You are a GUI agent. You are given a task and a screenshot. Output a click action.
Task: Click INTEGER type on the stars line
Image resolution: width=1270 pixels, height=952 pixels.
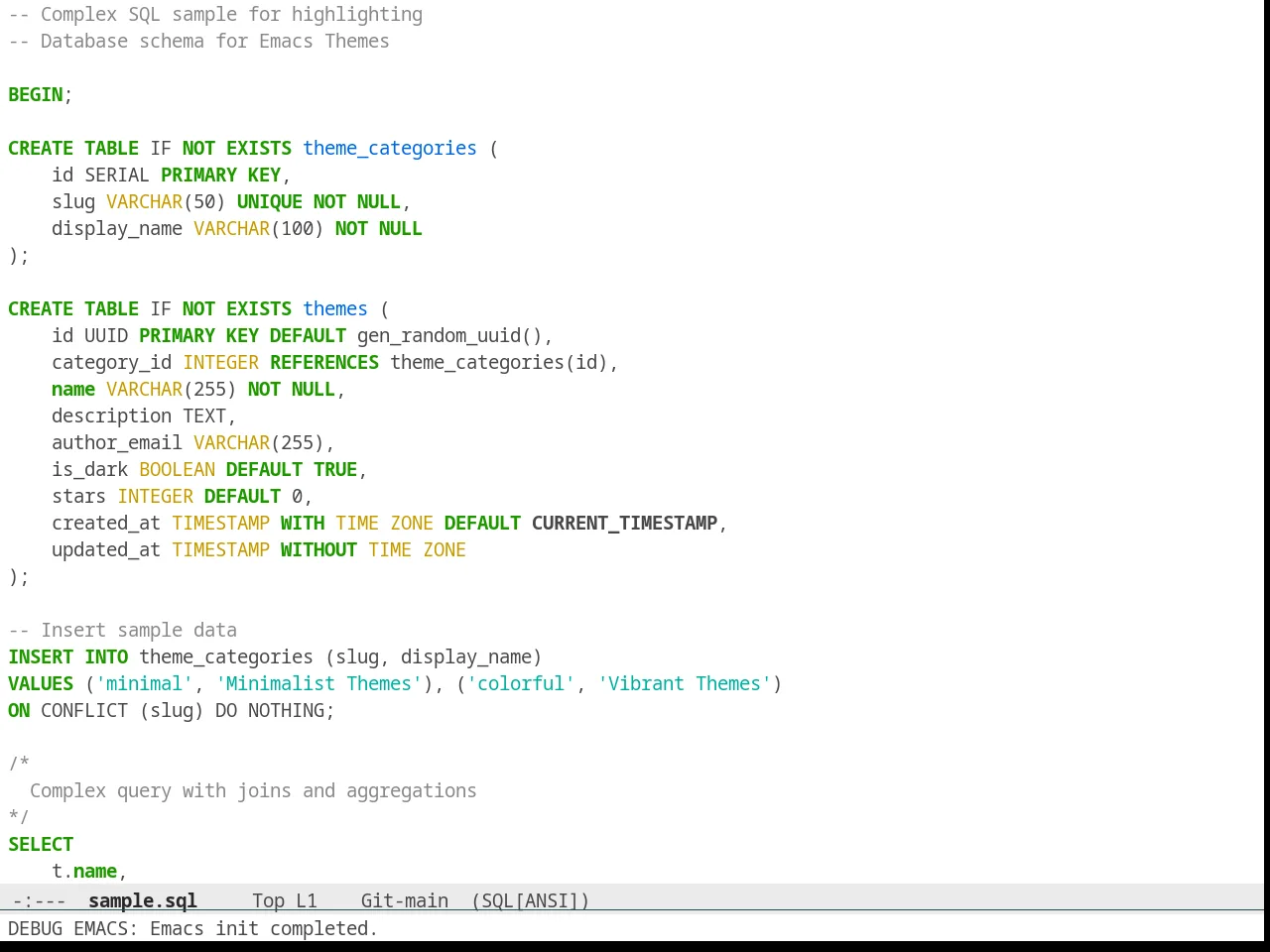(x=156, y=496)
